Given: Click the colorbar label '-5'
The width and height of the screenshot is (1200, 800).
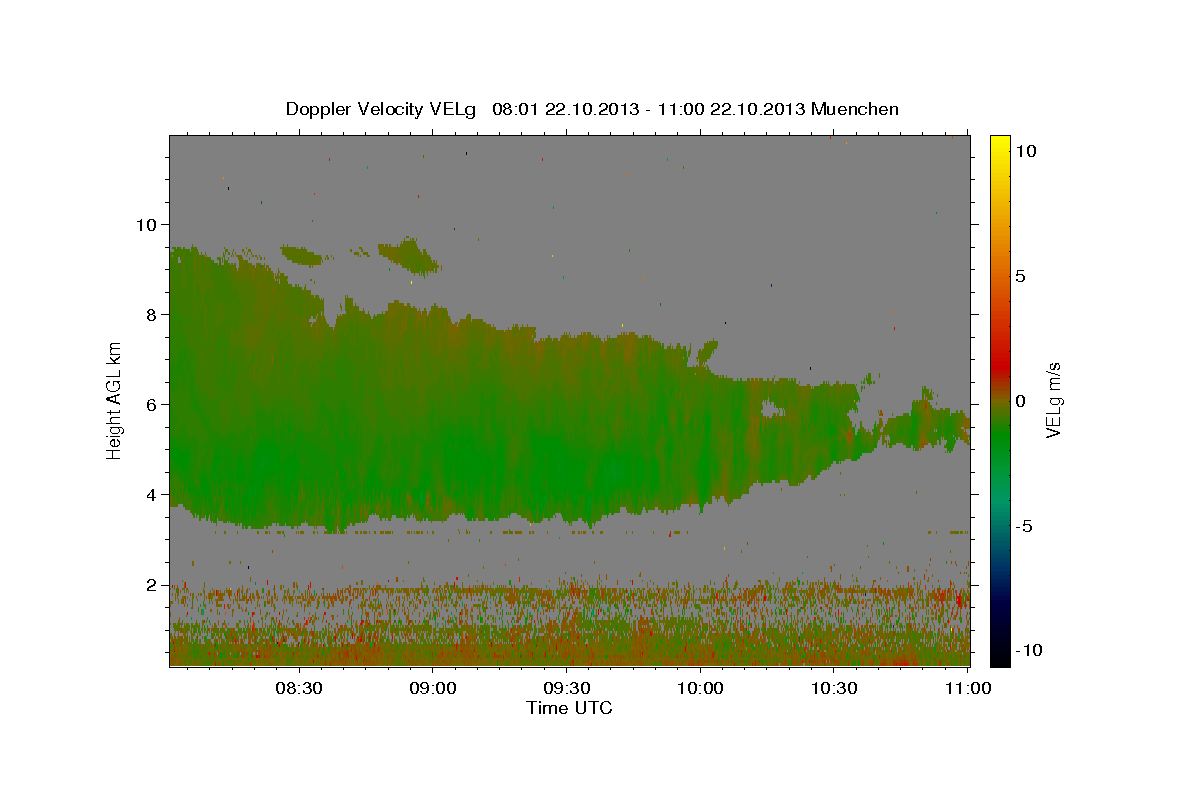Looking at the screenshot, I should tap(1024, 526).
